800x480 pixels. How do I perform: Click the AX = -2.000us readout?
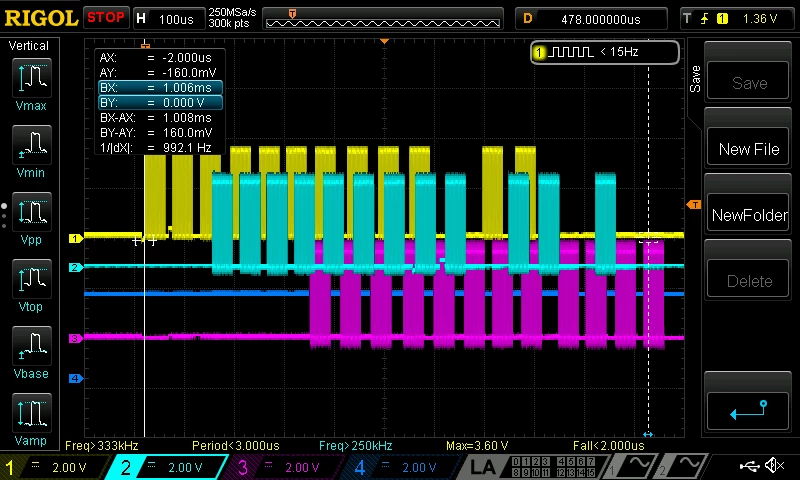pos(156,58)
